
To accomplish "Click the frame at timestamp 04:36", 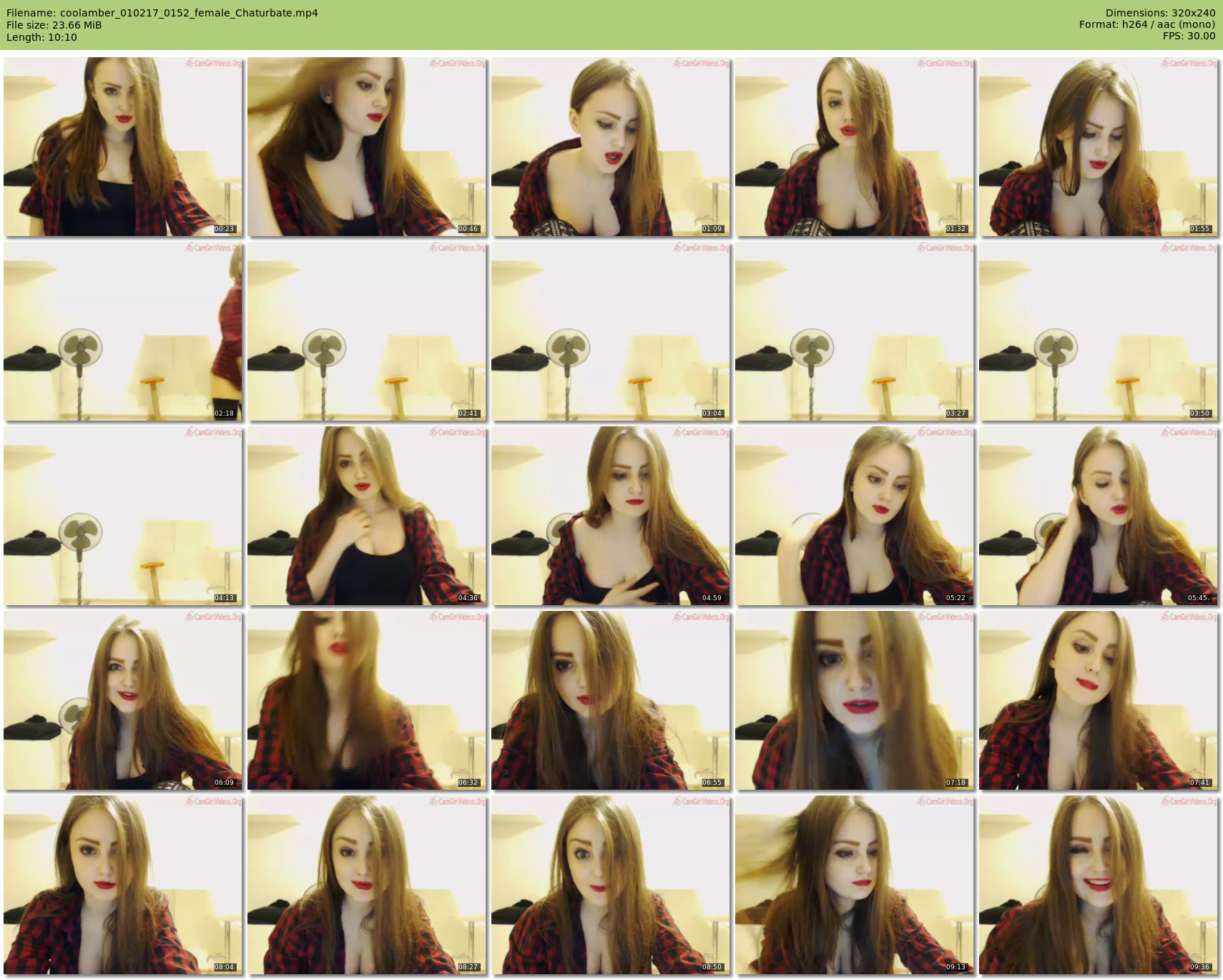I will pos(367,516).
